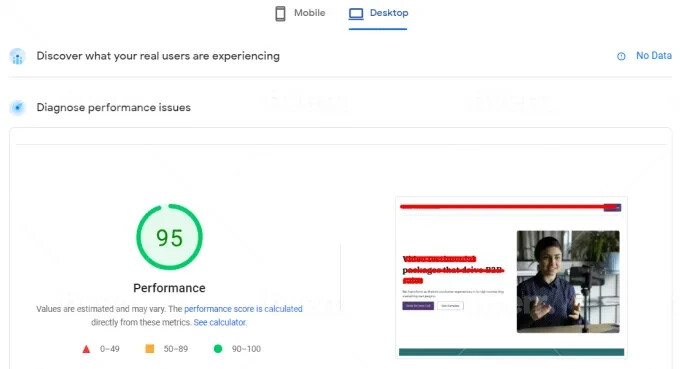Image resolution: width=680 pixels, height=369 pixels.
Task: Click the orange square 50–89 legend icon
Action: [150, 349]
